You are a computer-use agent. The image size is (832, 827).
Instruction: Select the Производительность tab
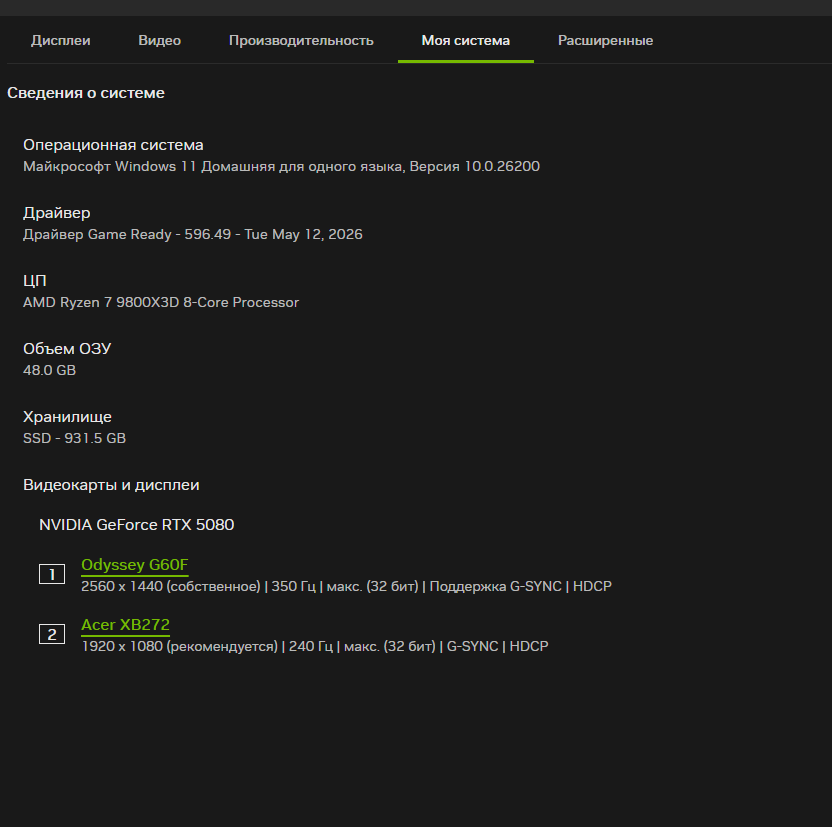[301, 40]
